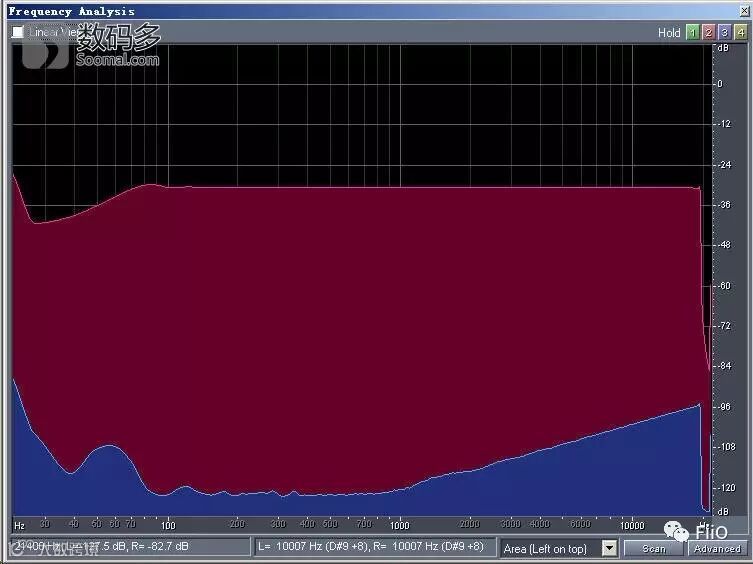
Task: Open Advanced options
Action: click(717, 548)
